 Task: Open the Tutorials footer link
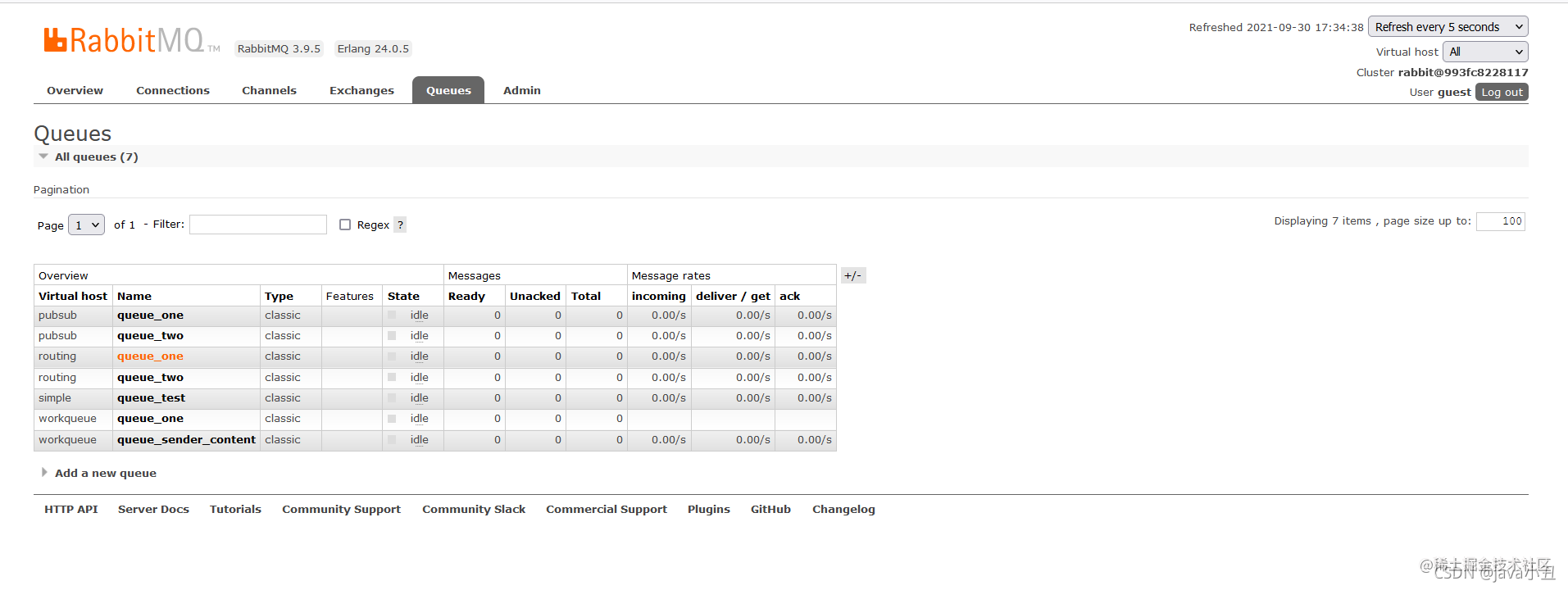[x=235, y=509]
